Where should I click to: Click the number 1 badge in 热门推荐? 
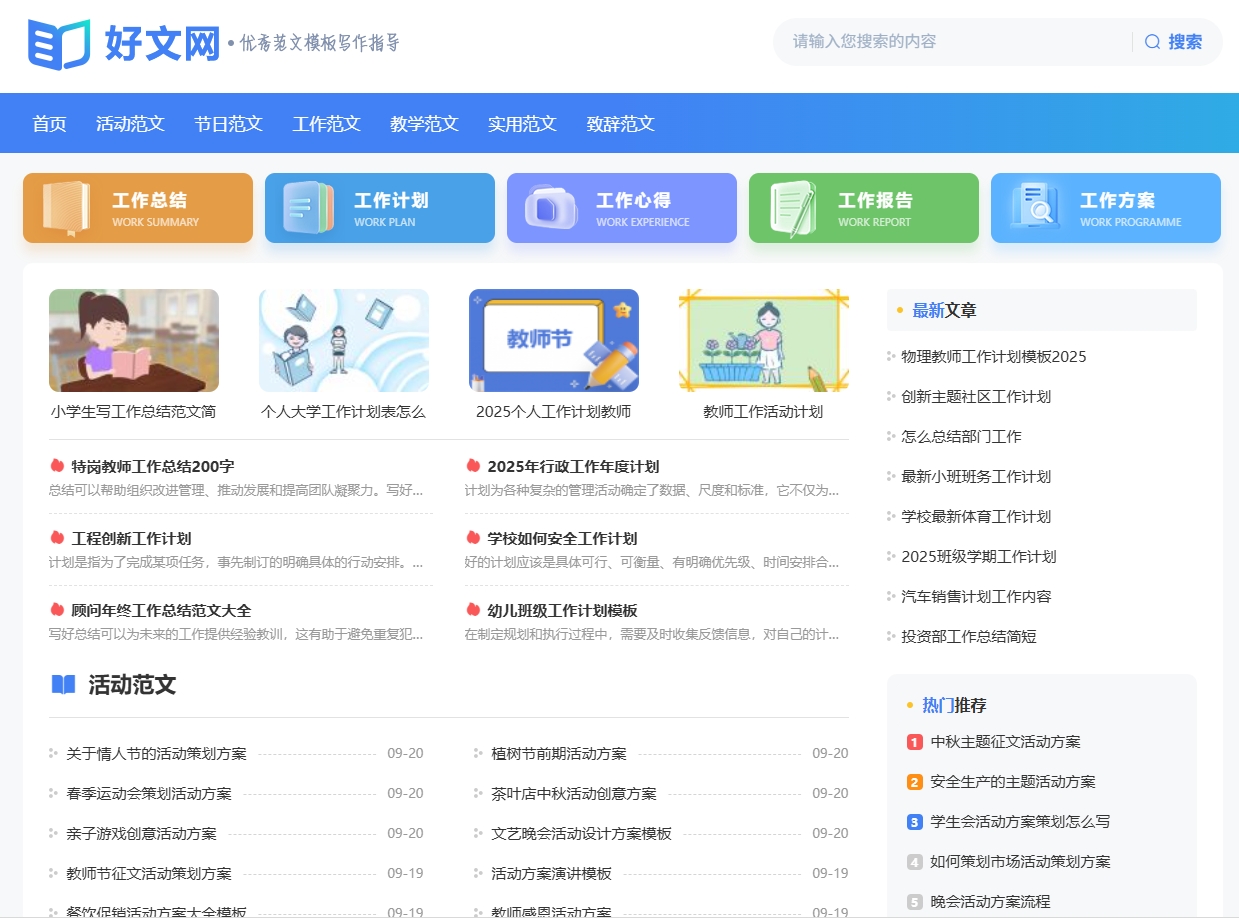(x=914, y=742)
